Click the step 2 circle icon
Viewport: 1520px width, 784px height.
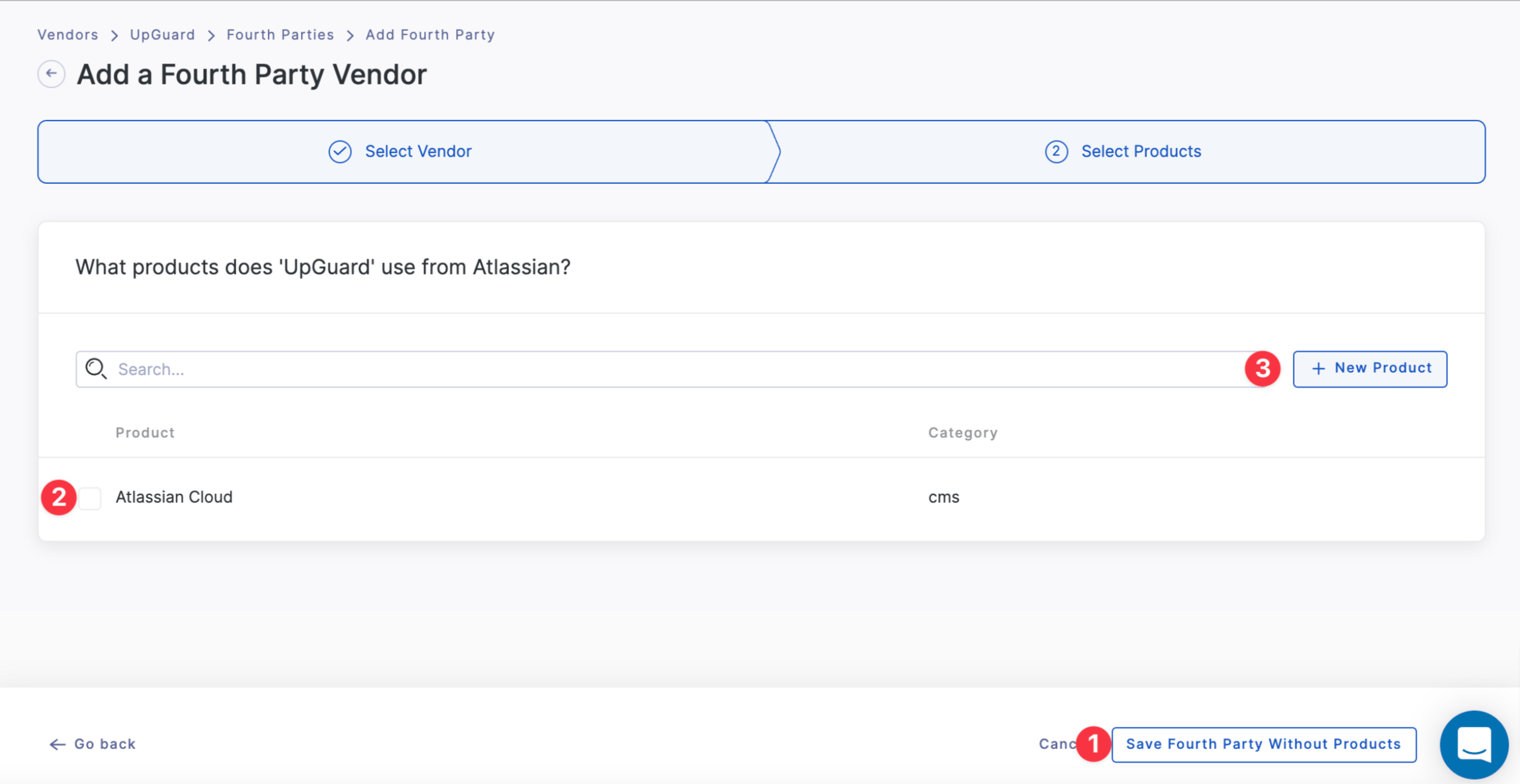(x=1055, y=151)
